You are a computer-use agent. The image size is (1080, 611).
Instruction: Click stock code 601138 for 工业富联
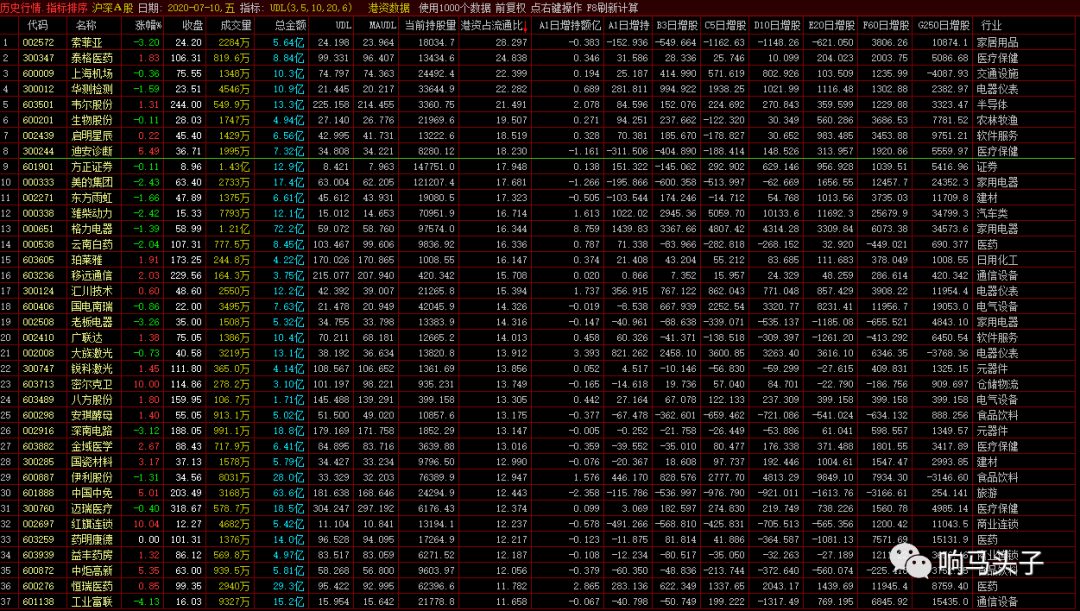pos(38,602)
